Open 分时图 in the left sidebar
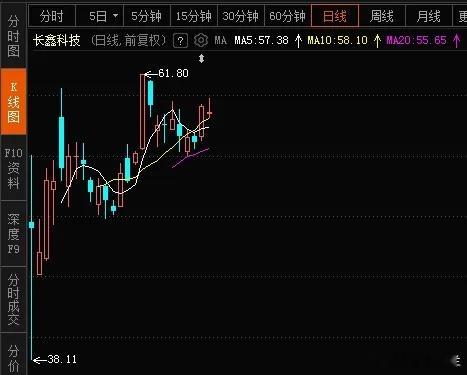Viewport: 467px width, 375px height. 13,36
